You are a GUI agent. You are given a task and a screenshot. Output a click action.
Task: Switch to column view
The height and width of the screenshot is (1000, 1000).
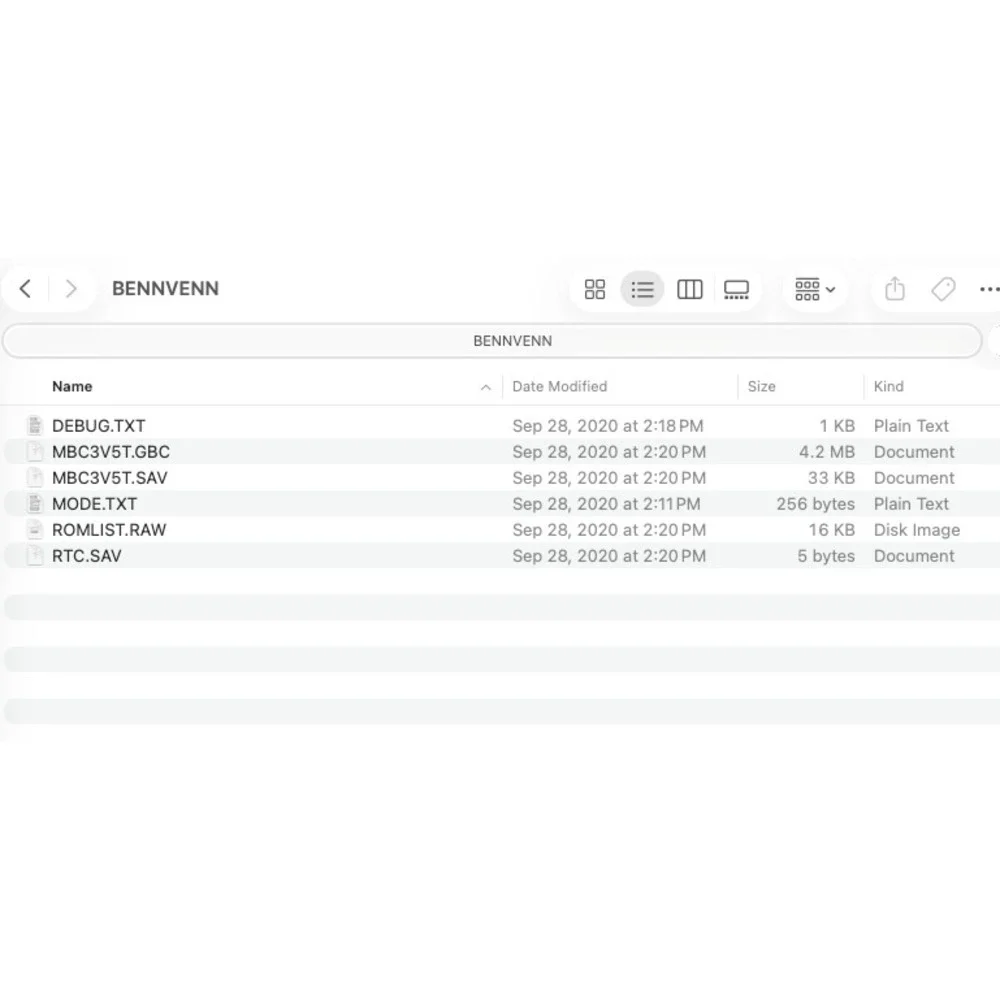tap(689, 290)
